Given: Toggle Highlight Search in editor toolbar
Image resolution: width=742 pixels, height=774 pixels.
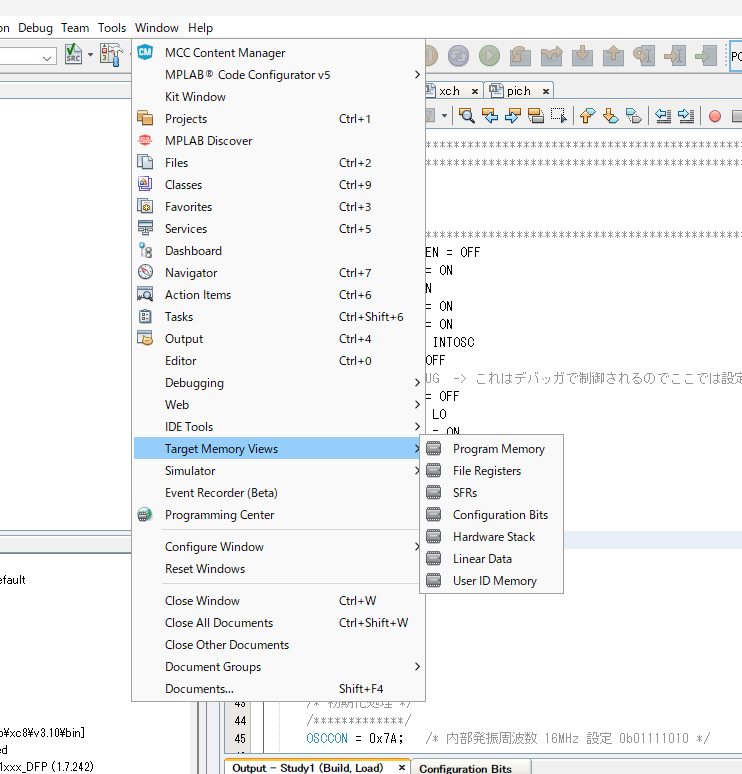Looking at the screenshot, I should [x=535, y=116].
